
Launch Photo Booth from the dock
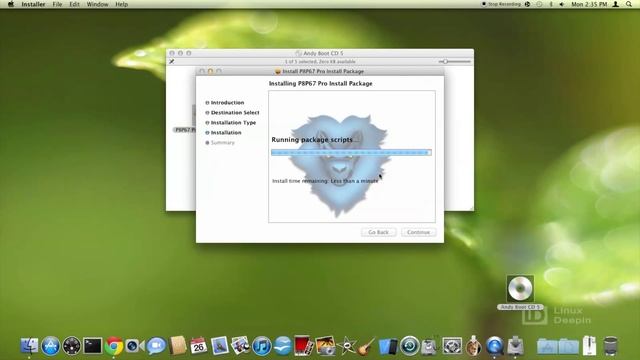click(304, 346)
